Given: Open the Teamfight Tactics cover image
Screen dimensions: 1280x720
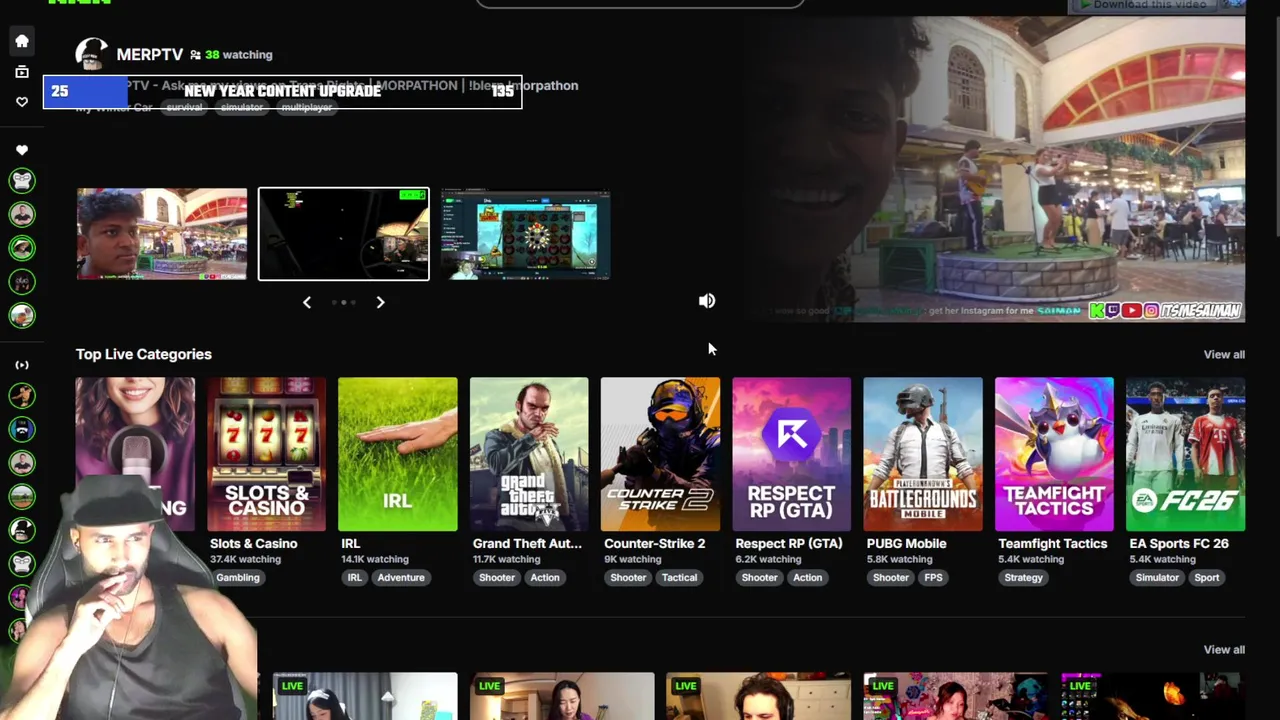Looking at the screenshot, I should tap(1054, 454).
